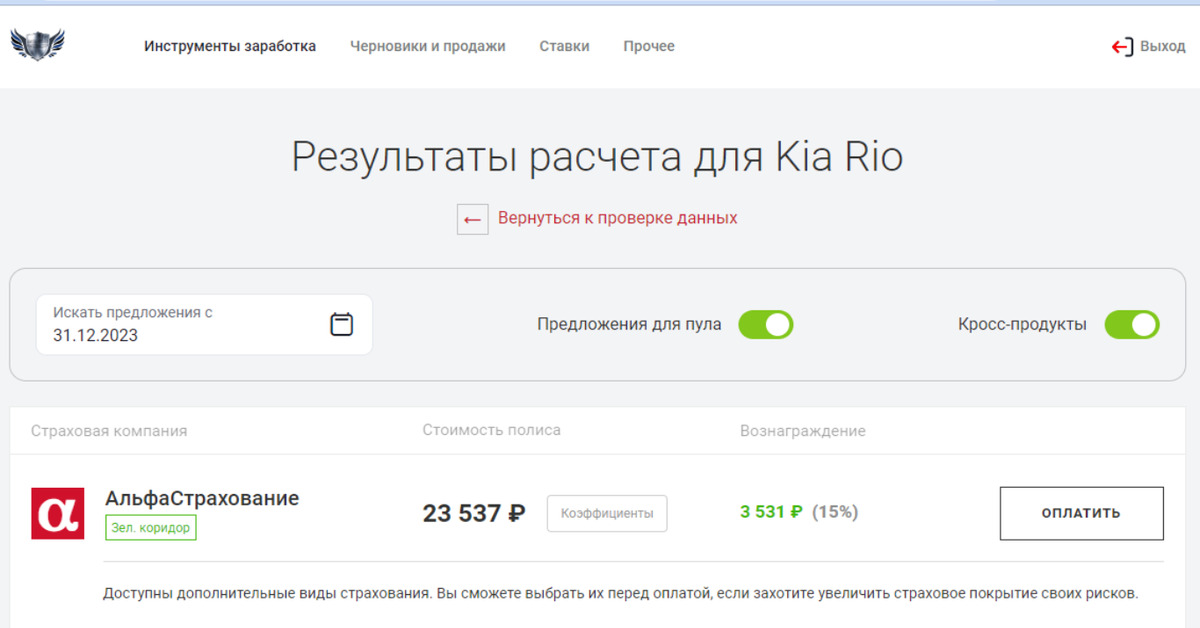Show the Коэффициенты details
Screen dimensions: 1200x628
(x=607, y=513)
